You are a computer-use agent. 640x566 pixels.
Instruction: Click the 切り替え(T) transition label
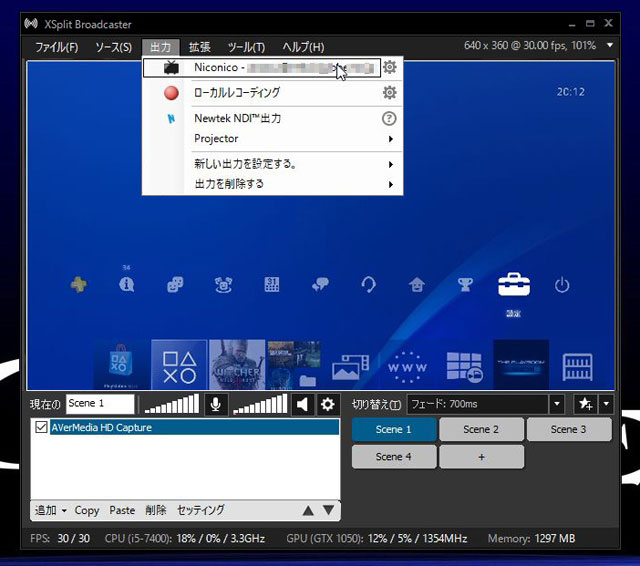point(376,404)
